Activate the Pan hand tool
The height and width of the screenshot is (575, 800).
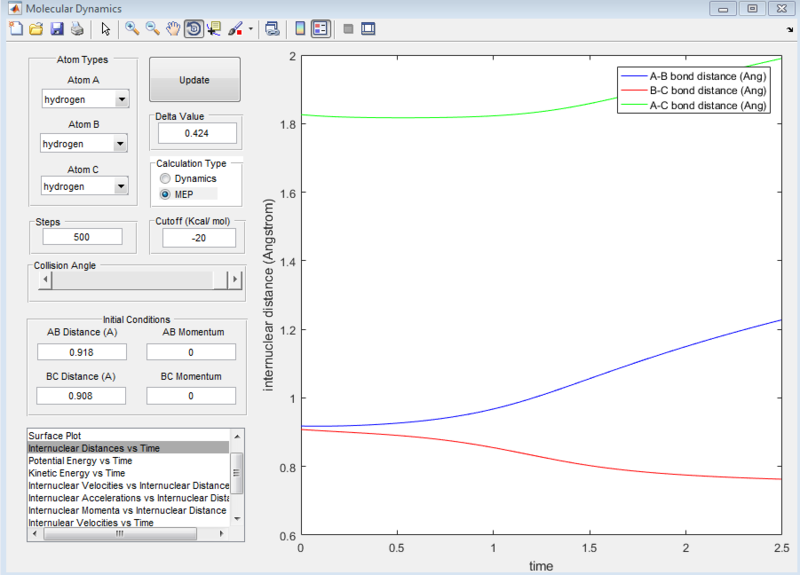(x=173, y=29)
